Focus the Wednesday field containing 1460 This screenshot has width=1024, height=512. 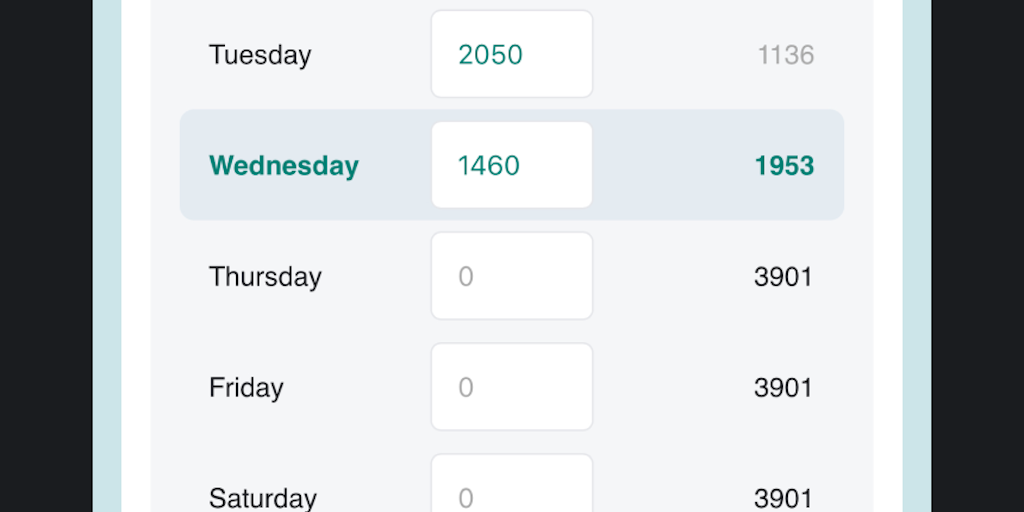[511, 165]
